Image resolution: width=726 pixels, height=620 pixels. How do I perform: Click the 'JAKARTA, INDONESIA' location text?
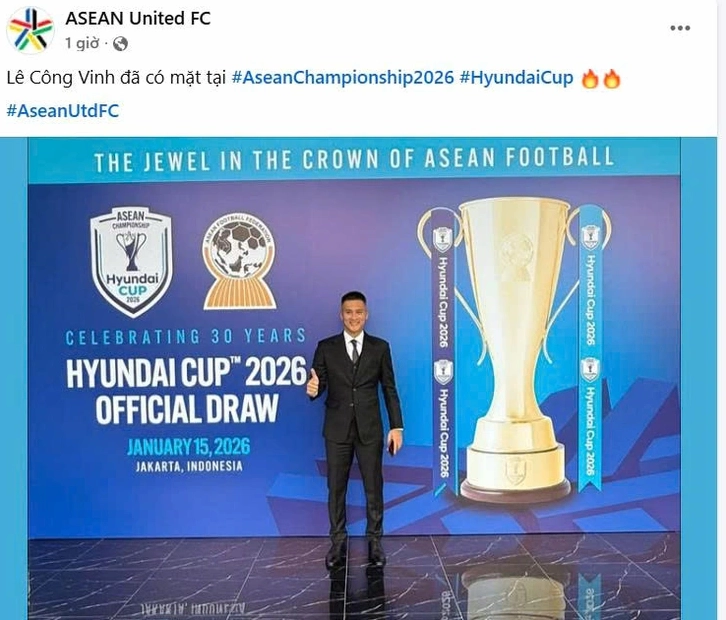pos(189,466)
